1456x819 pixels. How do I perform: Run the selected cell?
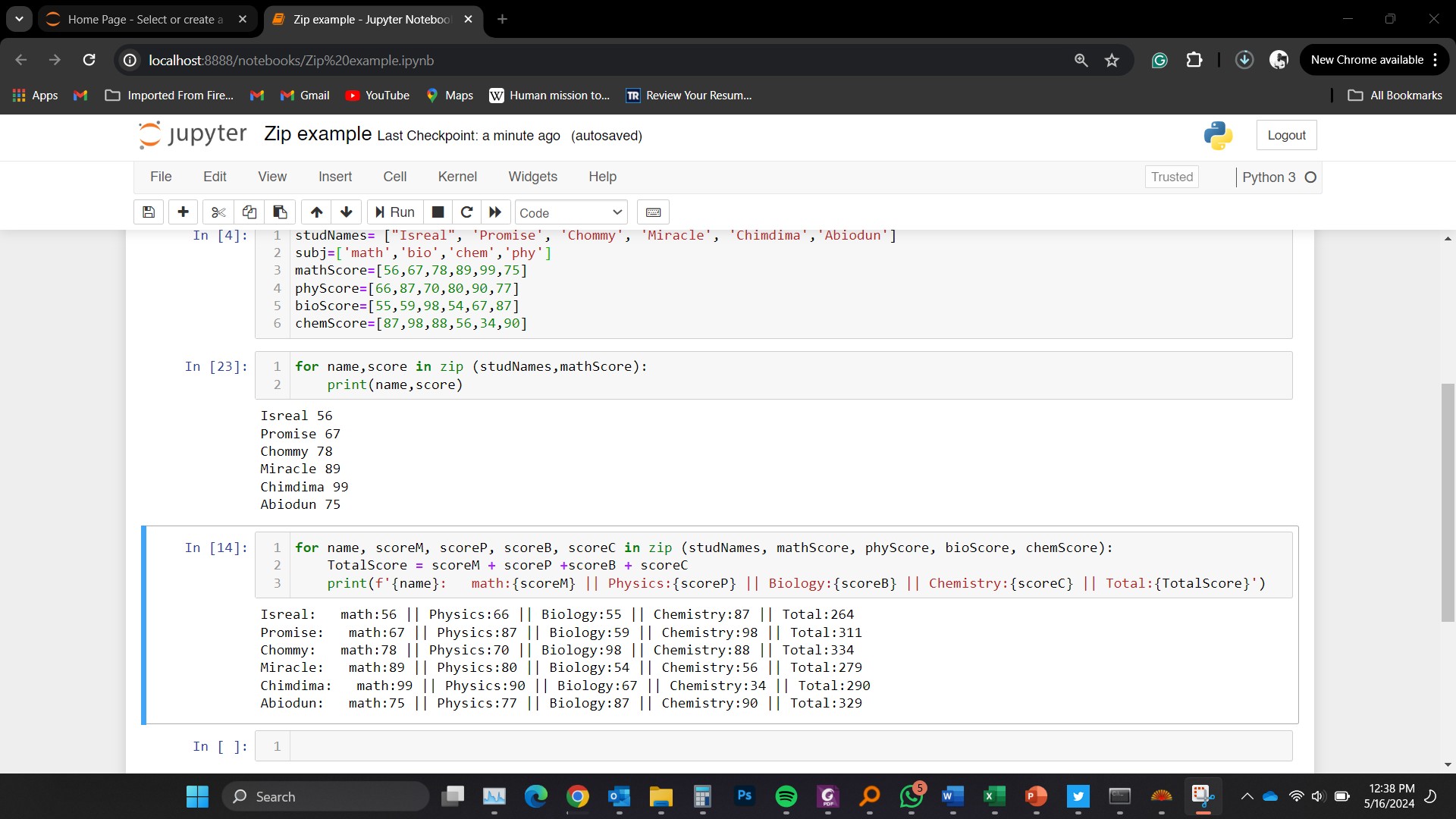point(395,212)
